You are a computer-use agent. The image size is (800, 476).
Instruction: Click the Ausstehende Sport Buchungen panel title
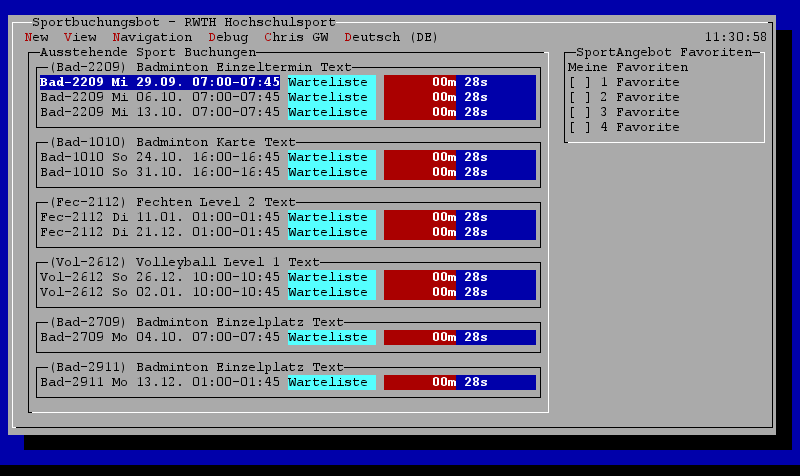pos(148,52)
